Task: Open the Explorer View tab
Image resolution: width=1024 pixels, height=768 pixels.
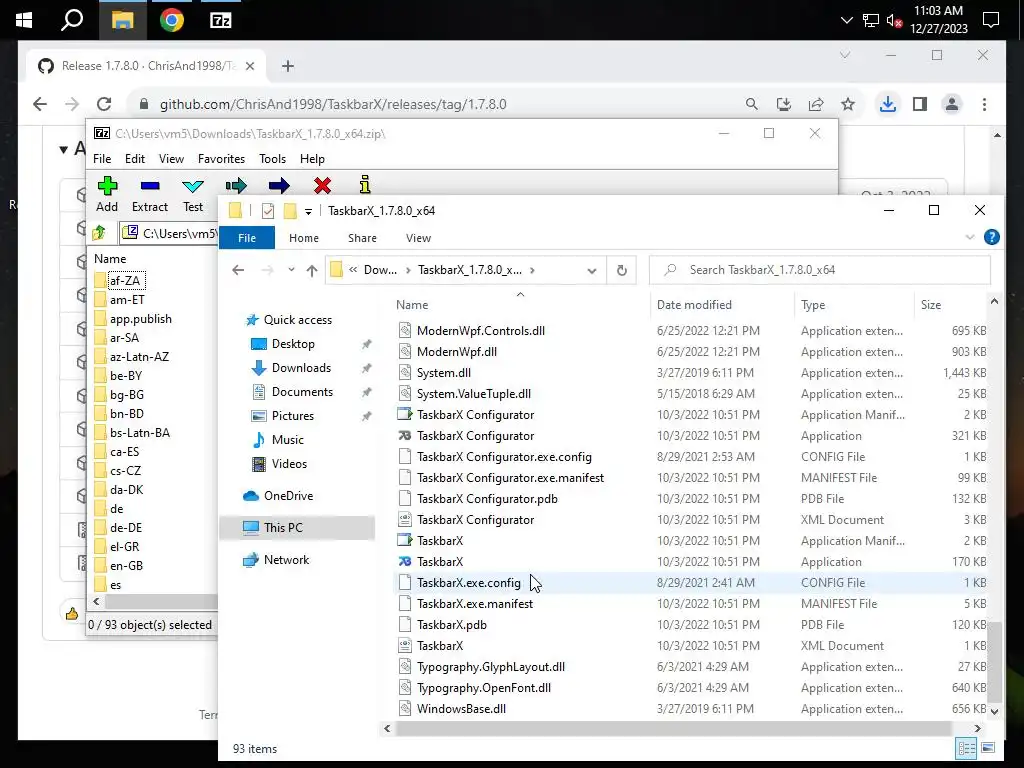Action: coord(418,238)
